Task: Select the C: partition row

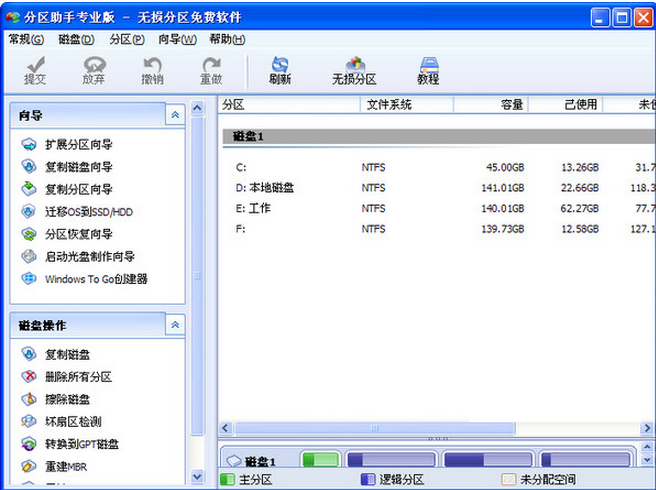Action: pos(437,167)
